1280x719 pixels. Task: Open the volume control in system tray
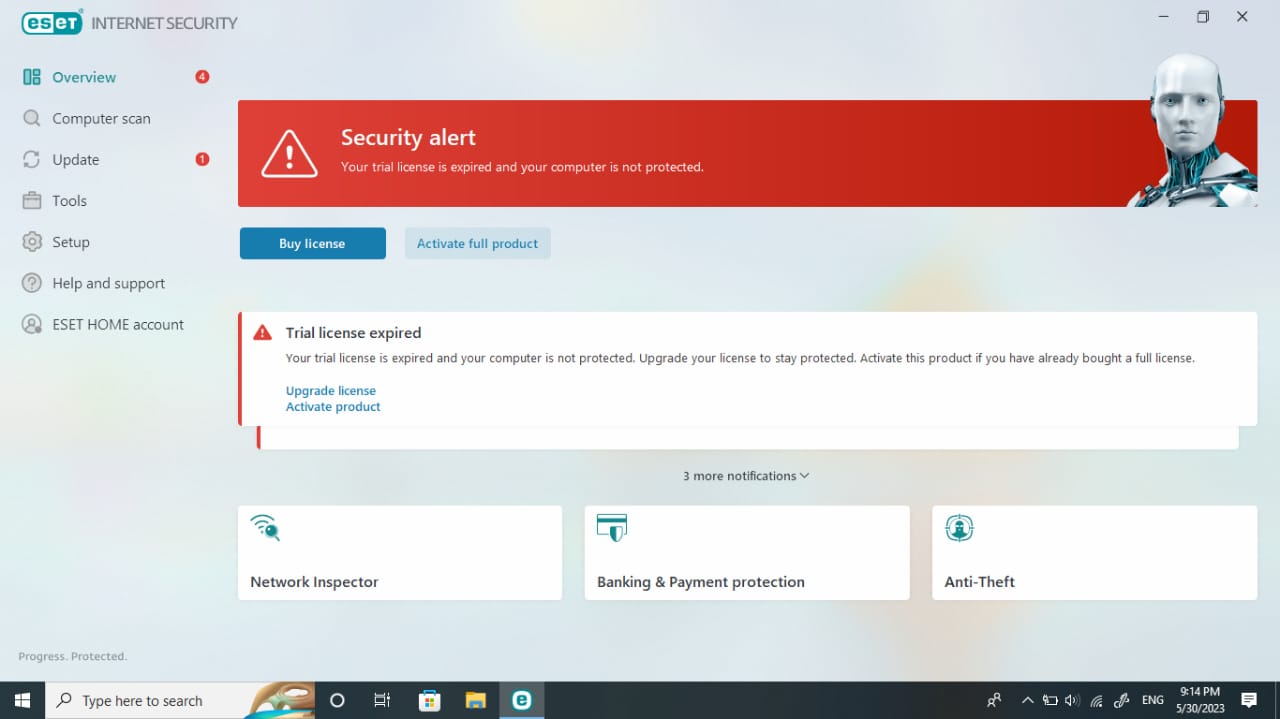tap(1073, 700)
